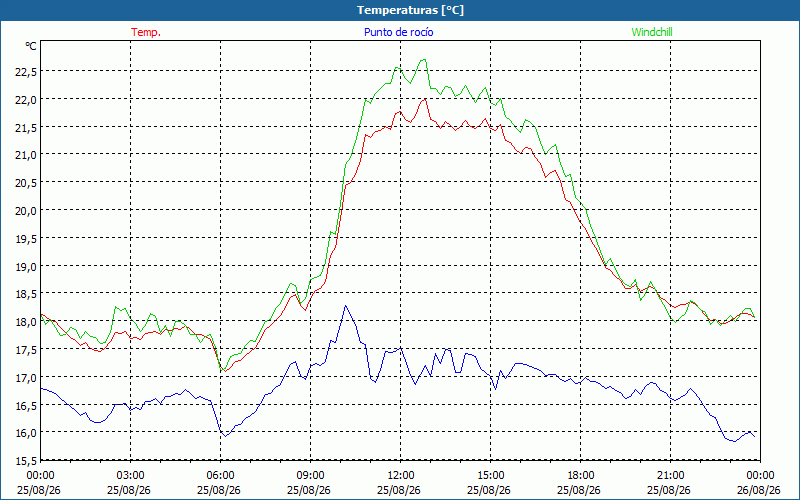Click the Temperaturas [°C] chart title

click(410, 10)
